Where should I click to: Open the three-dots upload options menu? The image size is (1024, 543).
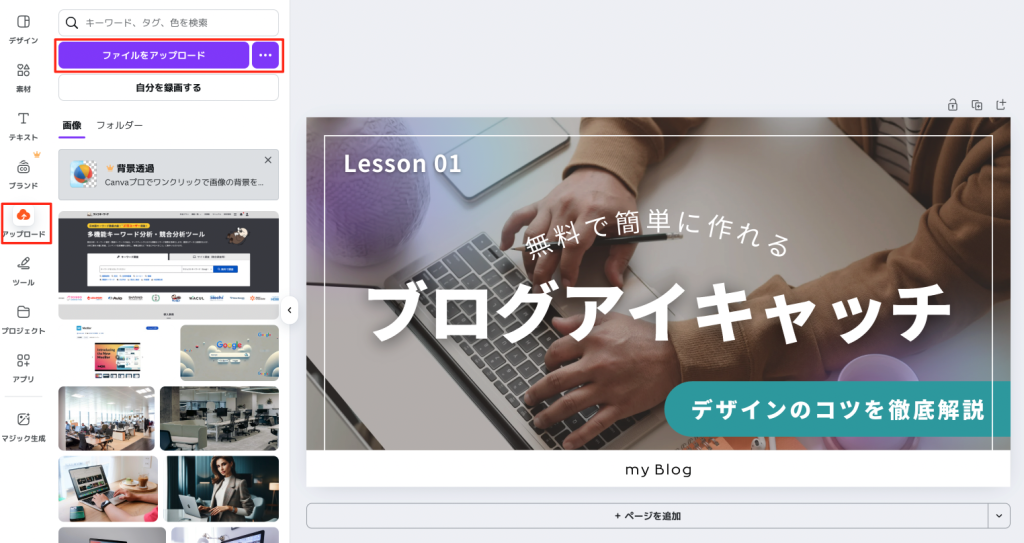(x=265, y=56)
